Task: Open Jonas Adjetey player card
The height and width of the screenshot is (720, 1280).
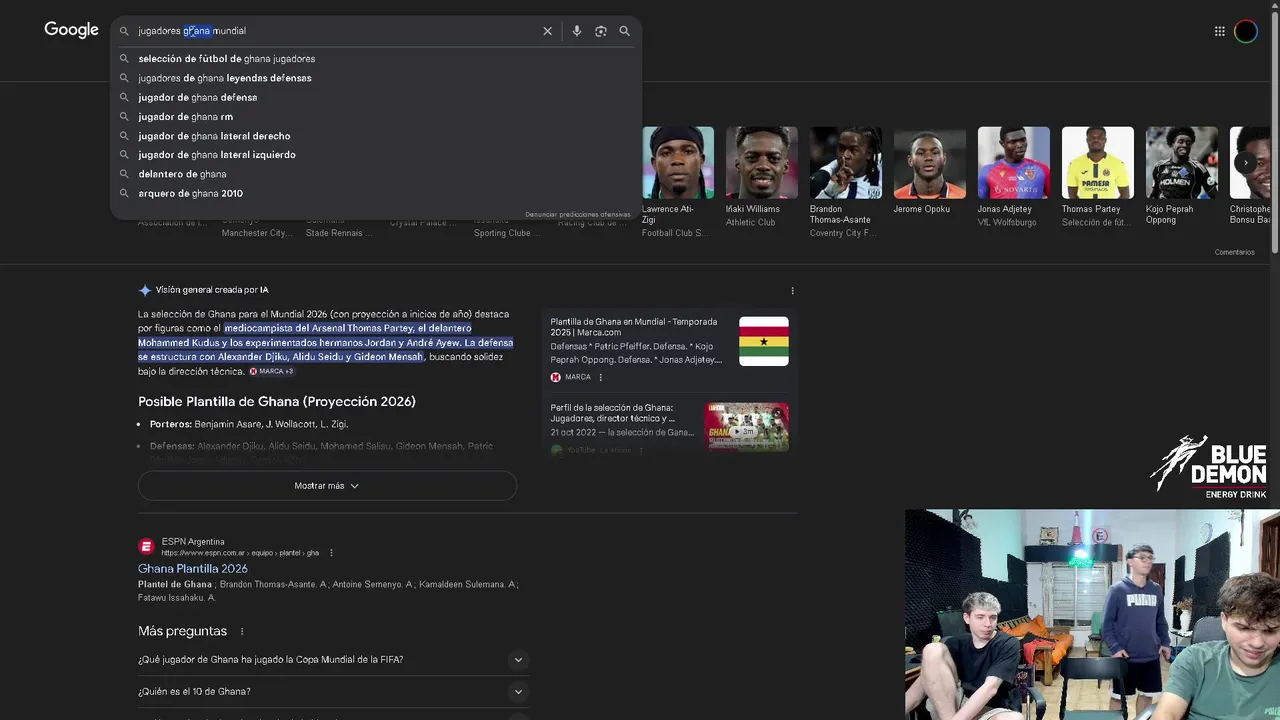Action: point(1014,177)
